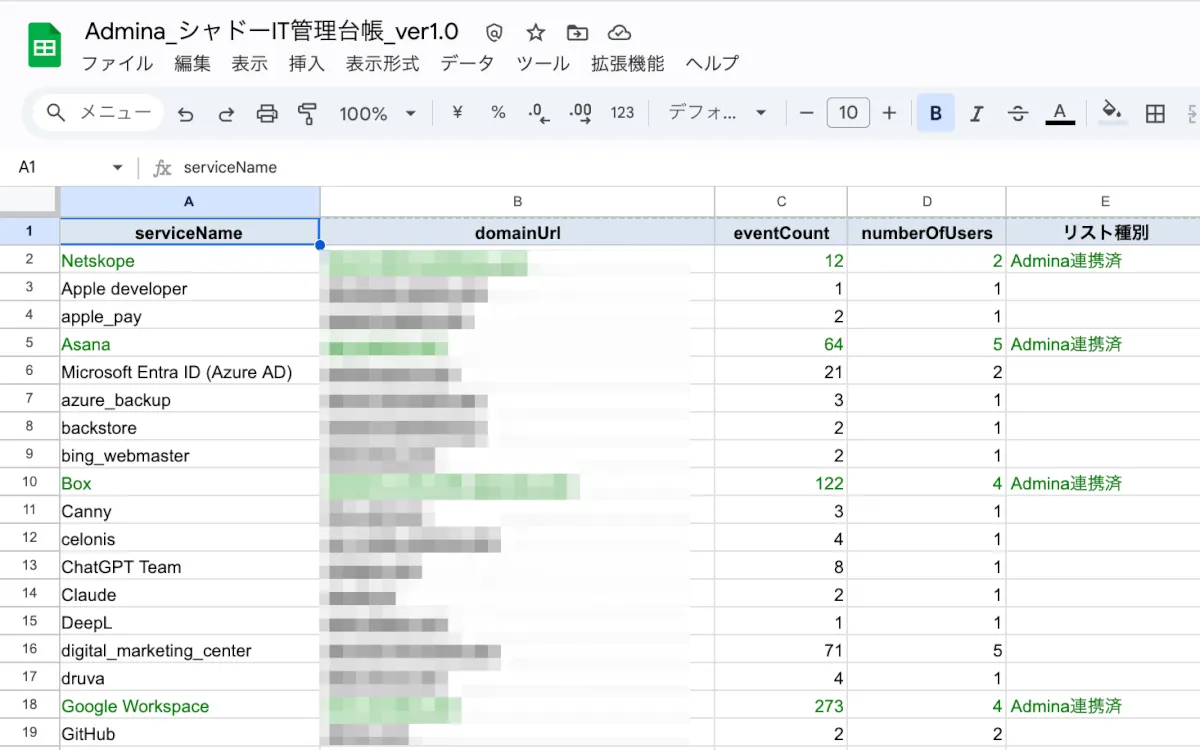Viewport: 1200px width, 750px height.
Task: Open the 100% zoom dropdown
Action: (x=376, y=113)
